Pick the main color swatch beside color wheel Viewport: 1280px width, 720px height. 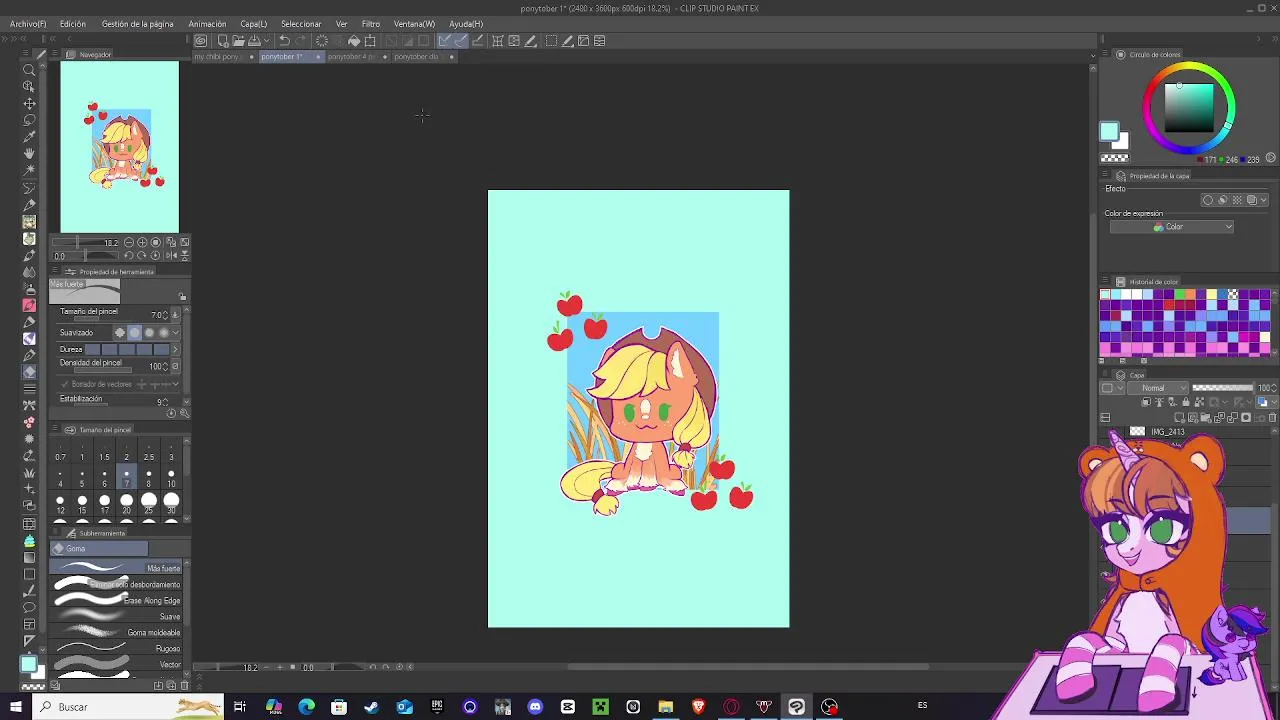pos(1109,131)
